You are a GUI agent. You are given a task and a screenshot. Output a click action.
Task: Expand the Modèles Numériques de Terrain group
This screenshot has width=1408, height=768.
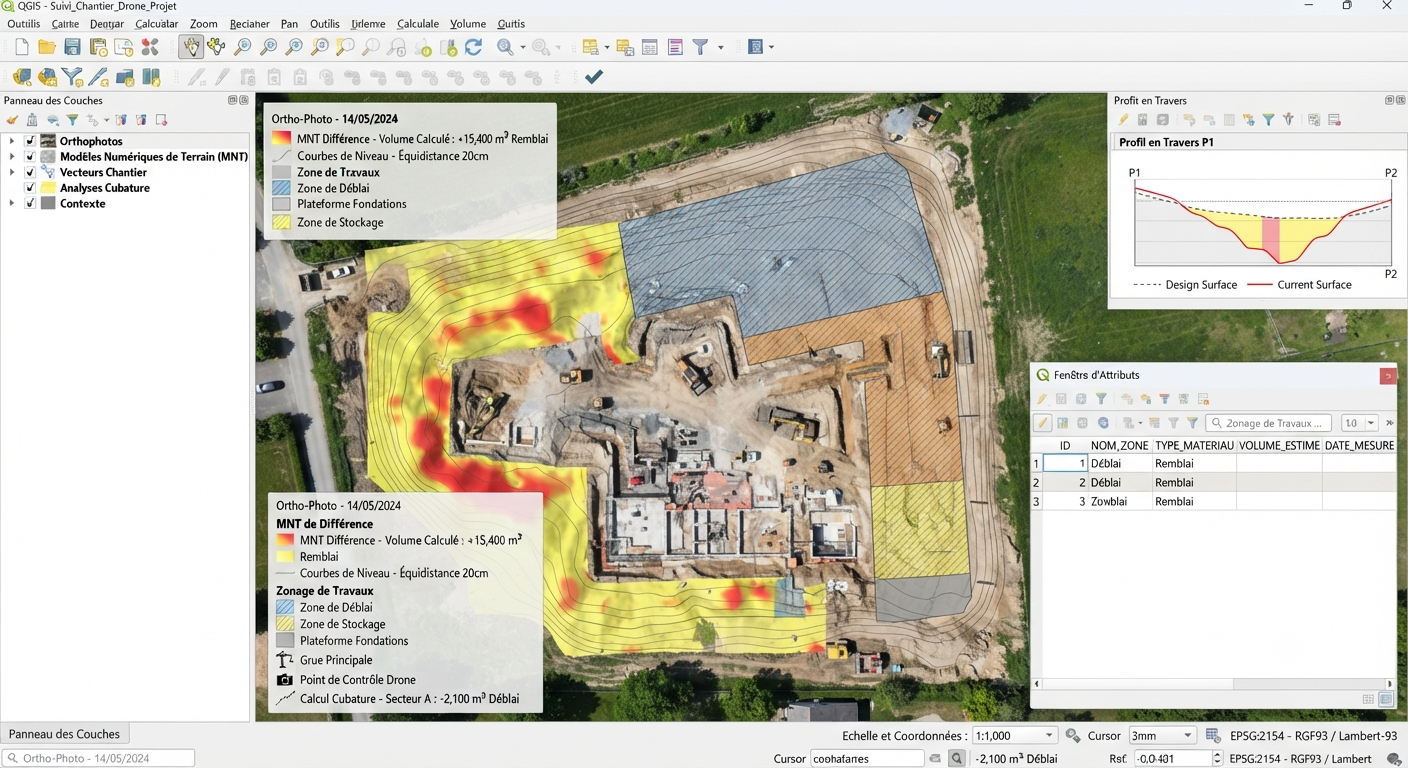coord(12,157)
